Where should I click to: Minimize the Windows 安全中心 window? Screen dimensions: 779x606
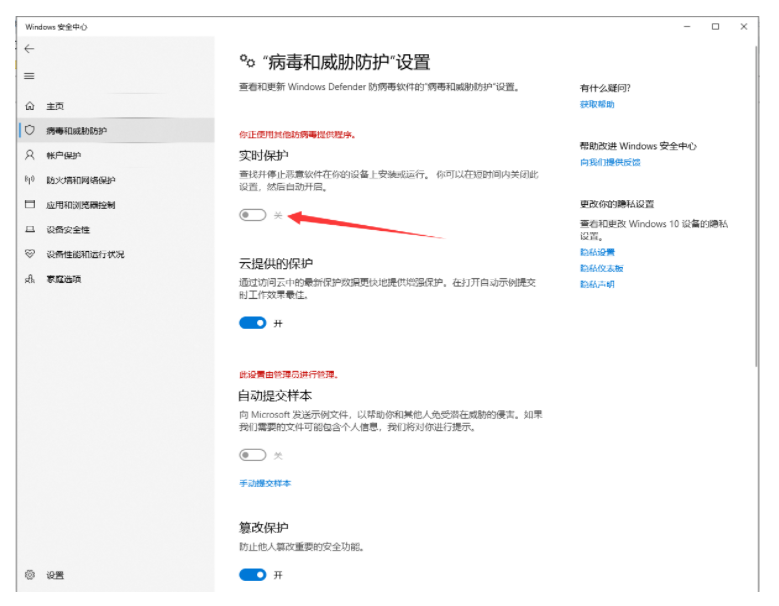[x=687, y=26]
